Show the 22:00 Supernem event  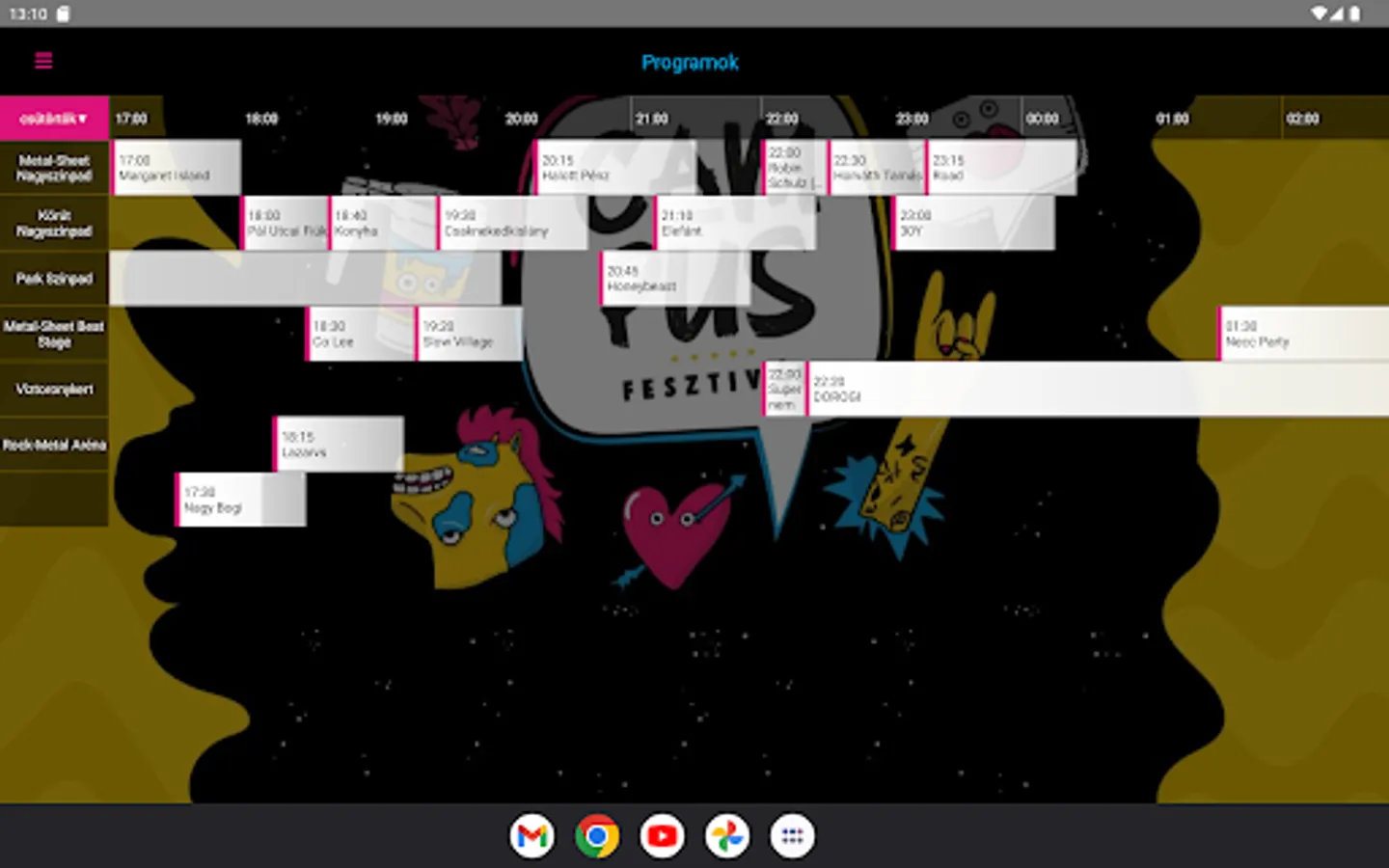[784, 389]
